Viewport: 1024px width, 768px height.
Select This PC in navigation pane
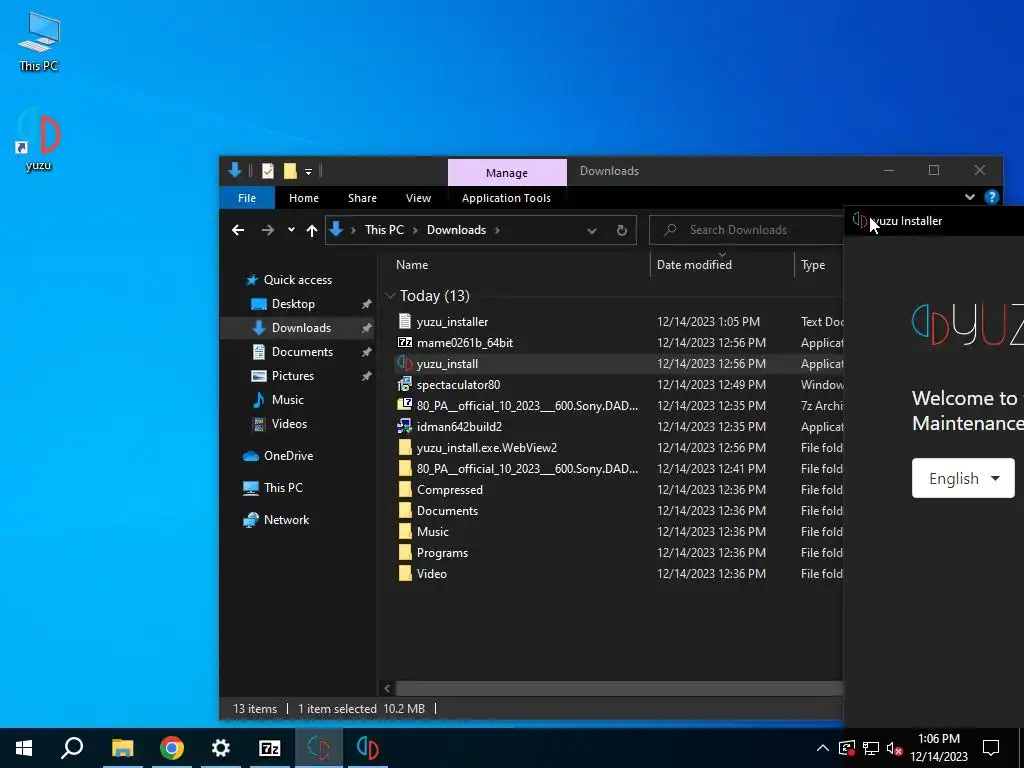283,488
